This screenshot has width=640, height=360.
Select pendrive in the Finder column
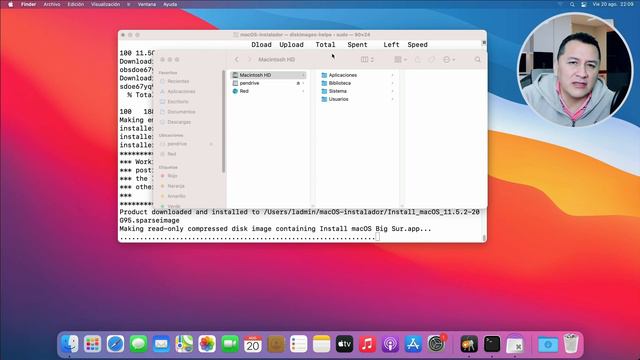tap(269, 83)
